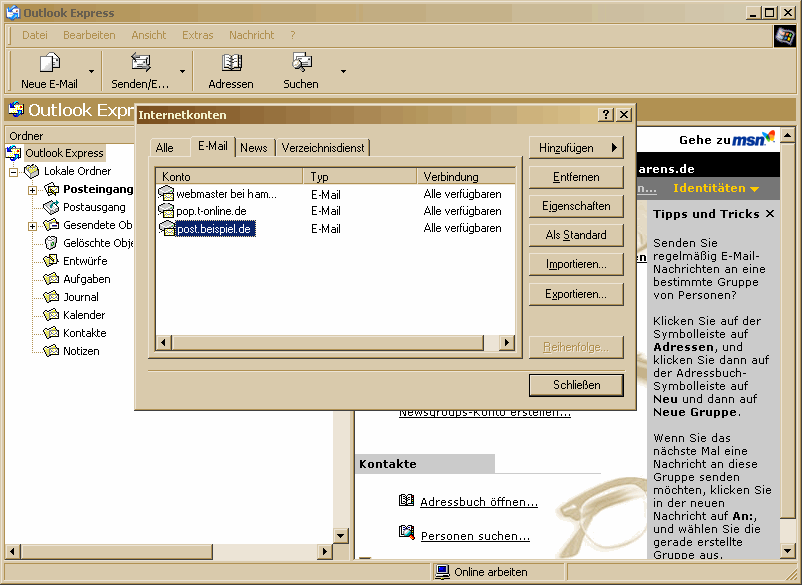The image size is (802, 585).
Task: Open the Identitäten dropdown
Action: (716, 188)
